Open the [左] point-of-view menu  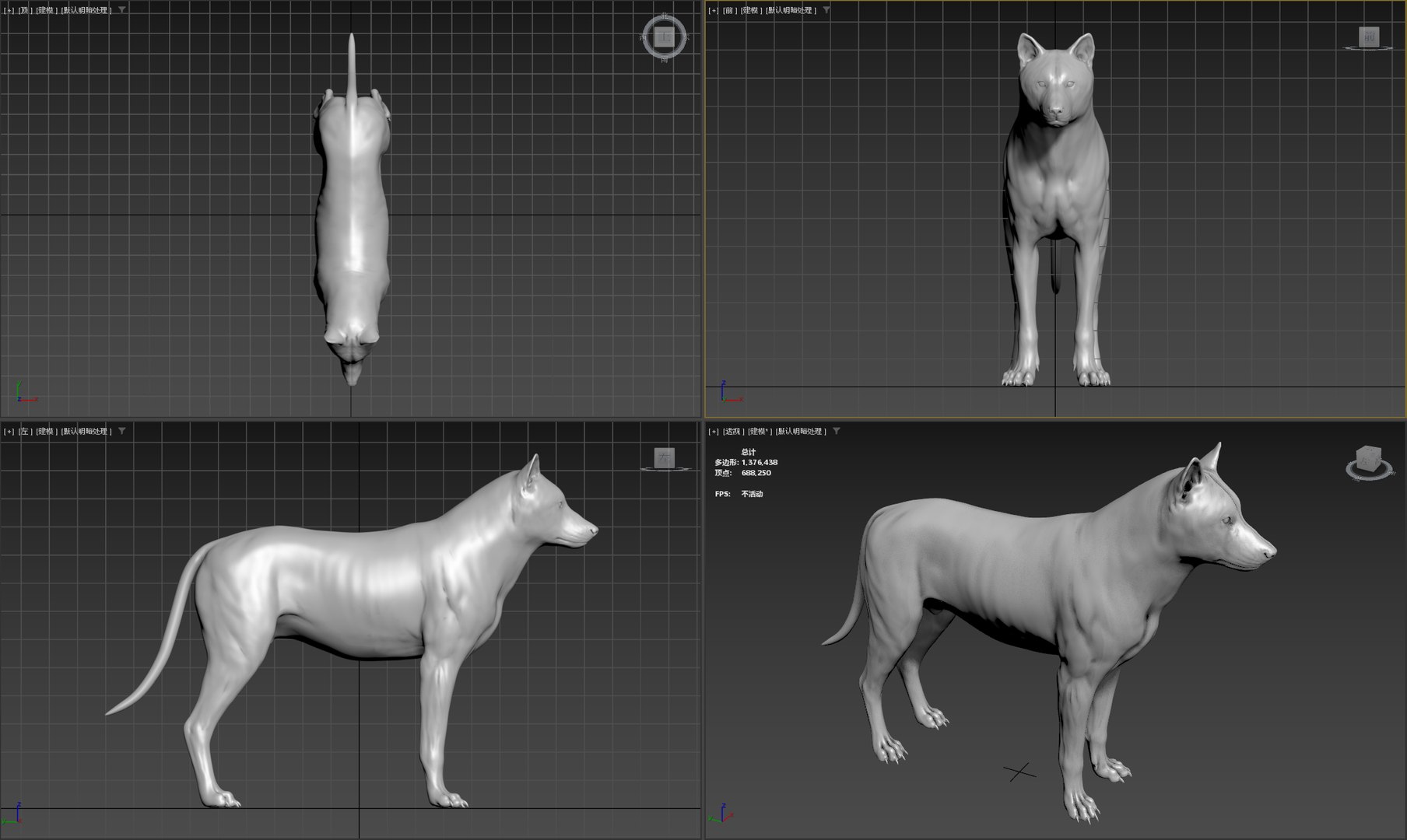coord(26,431)
